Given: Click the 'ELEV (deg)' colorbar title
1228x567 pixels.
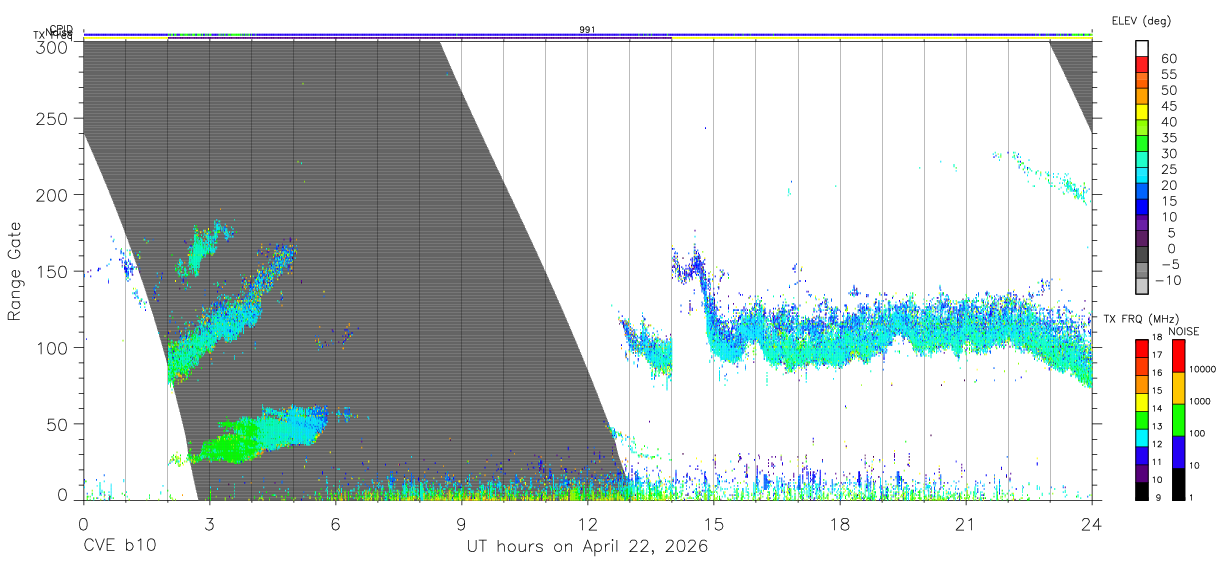Looking at the screenshot, I should pos(1141,21).
